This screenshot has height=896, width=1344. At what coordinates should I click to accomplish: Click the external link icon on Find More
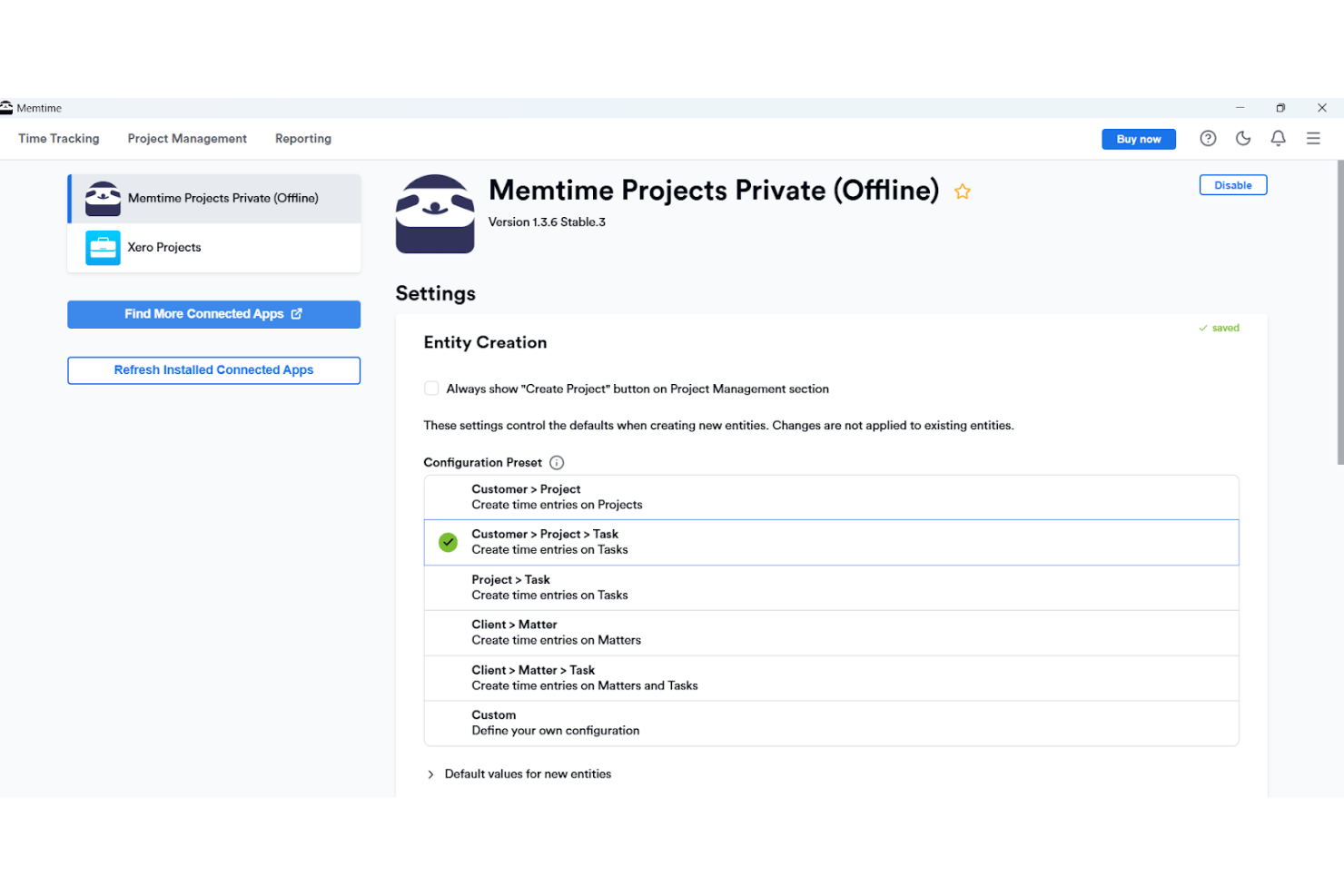coord(296,313)
